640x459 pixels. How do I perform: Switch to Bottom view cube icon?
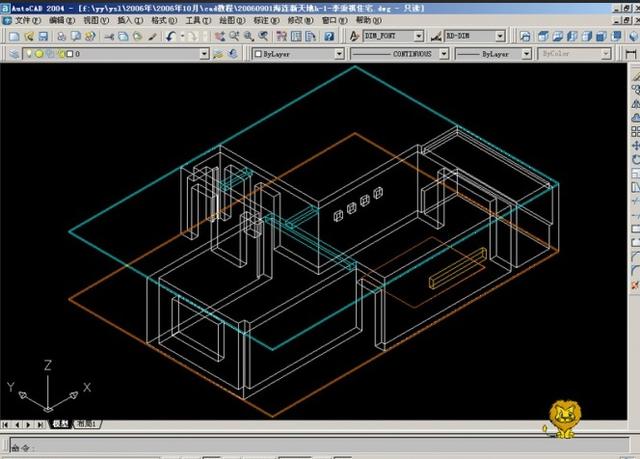coord(558,37)
